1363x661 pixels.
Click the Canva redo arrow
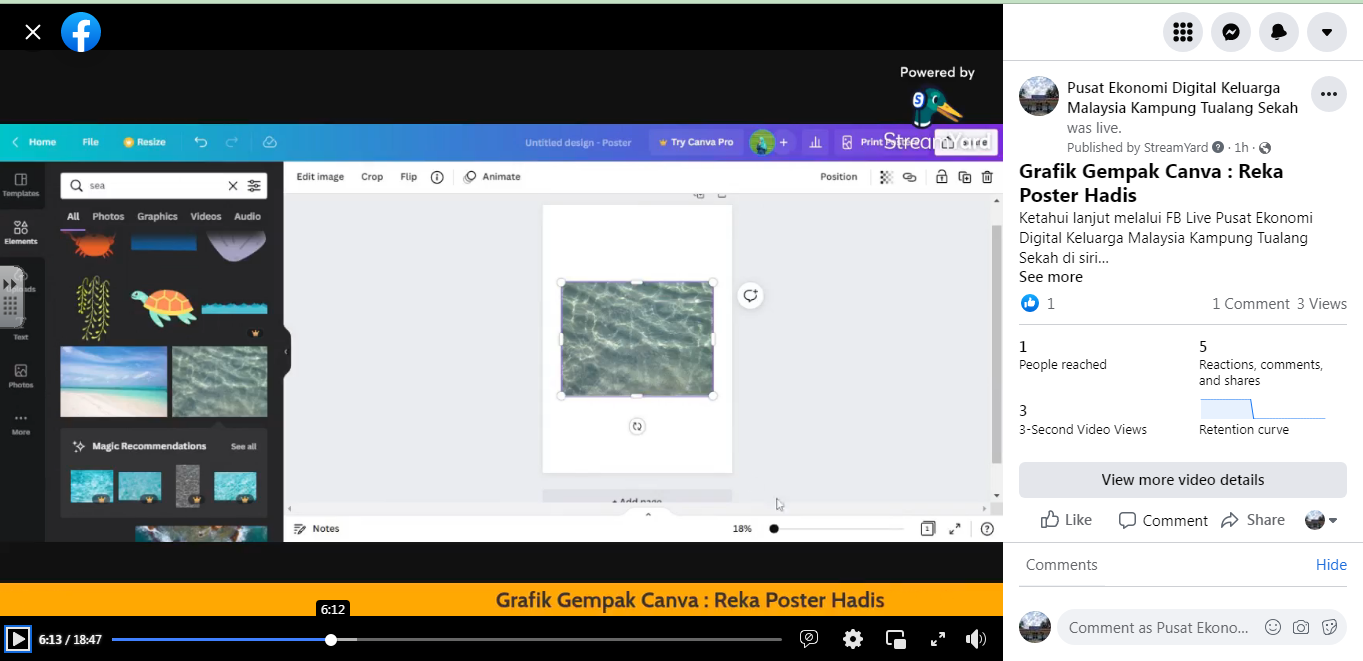coord(232,142)
